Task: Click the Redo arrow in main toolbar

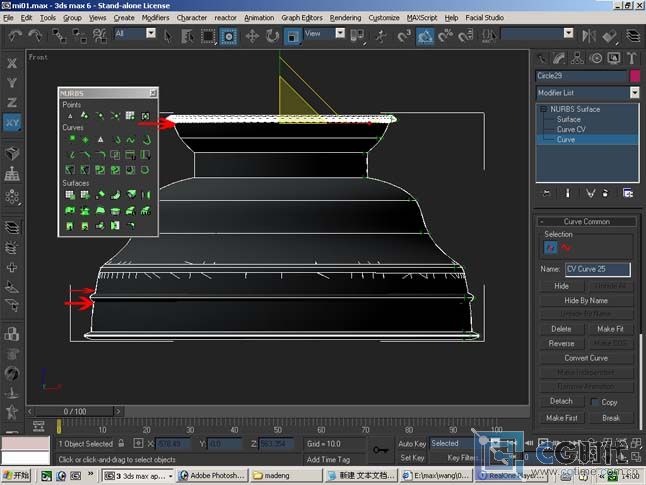Action: point(35,36)
